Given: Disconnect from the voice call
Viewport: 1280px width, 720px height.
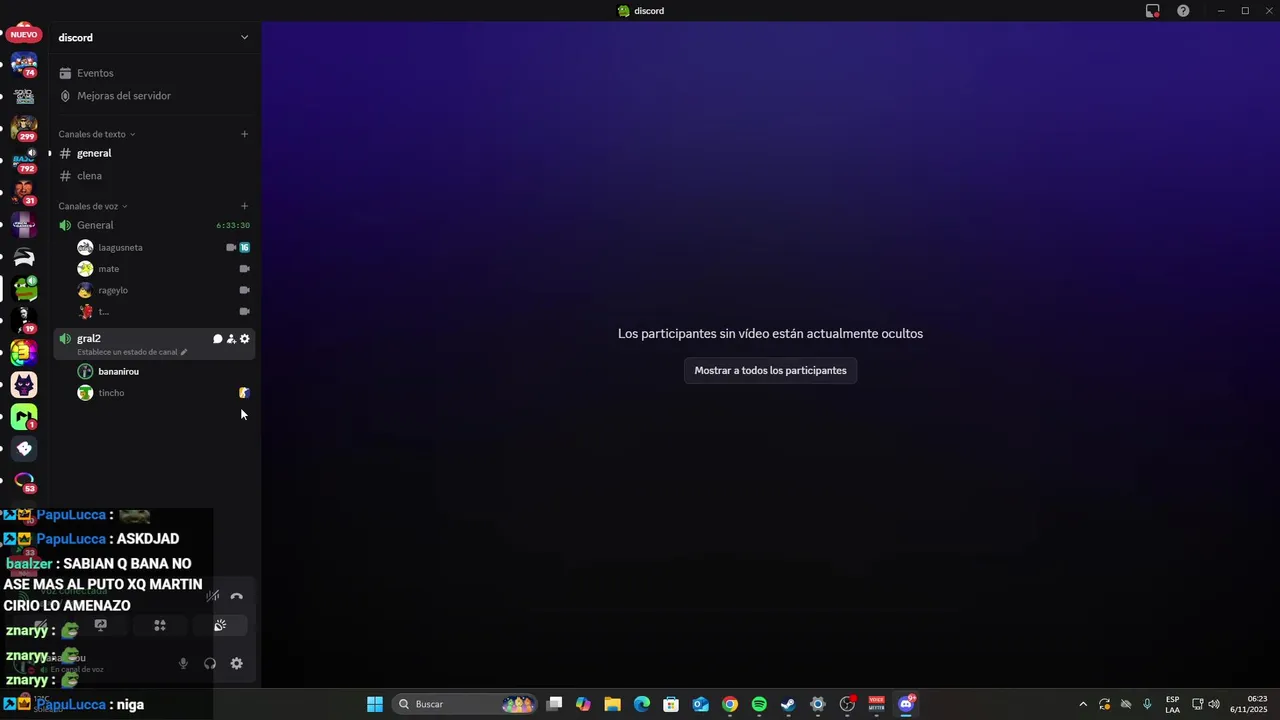Looking at the screenshot, I should pos(237,596).
